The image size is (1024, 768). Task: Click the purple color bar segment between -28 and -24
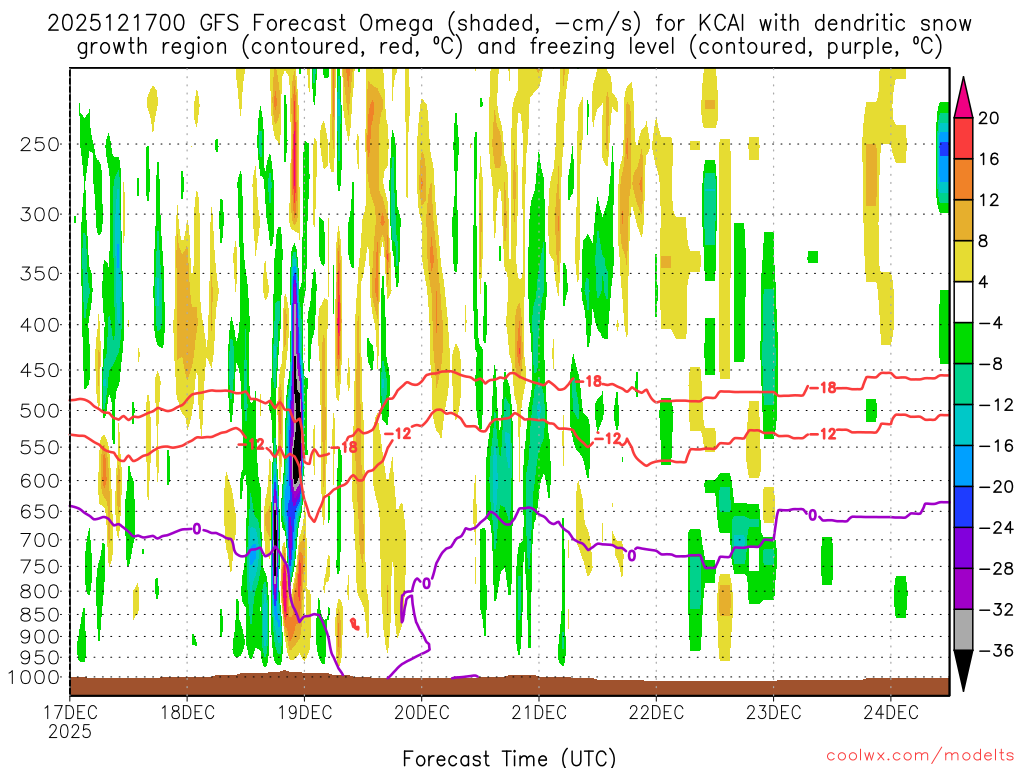point(963,548)
